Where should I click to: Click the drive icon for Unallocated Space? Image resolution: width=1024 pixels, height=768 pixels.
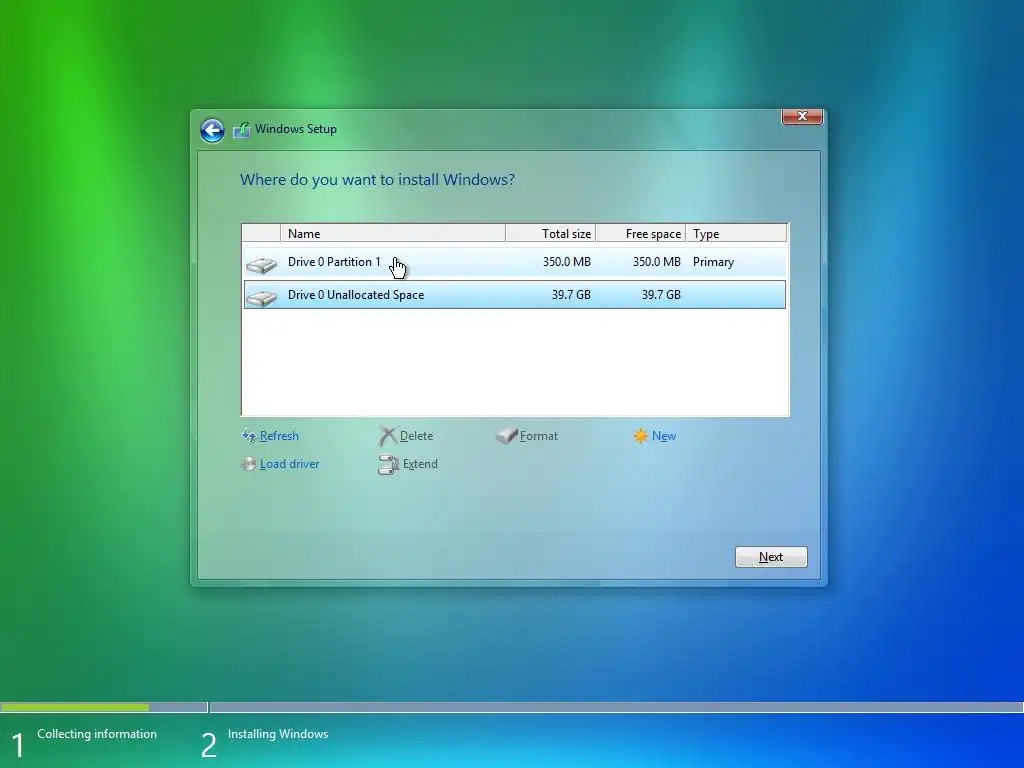pos(262,297)
